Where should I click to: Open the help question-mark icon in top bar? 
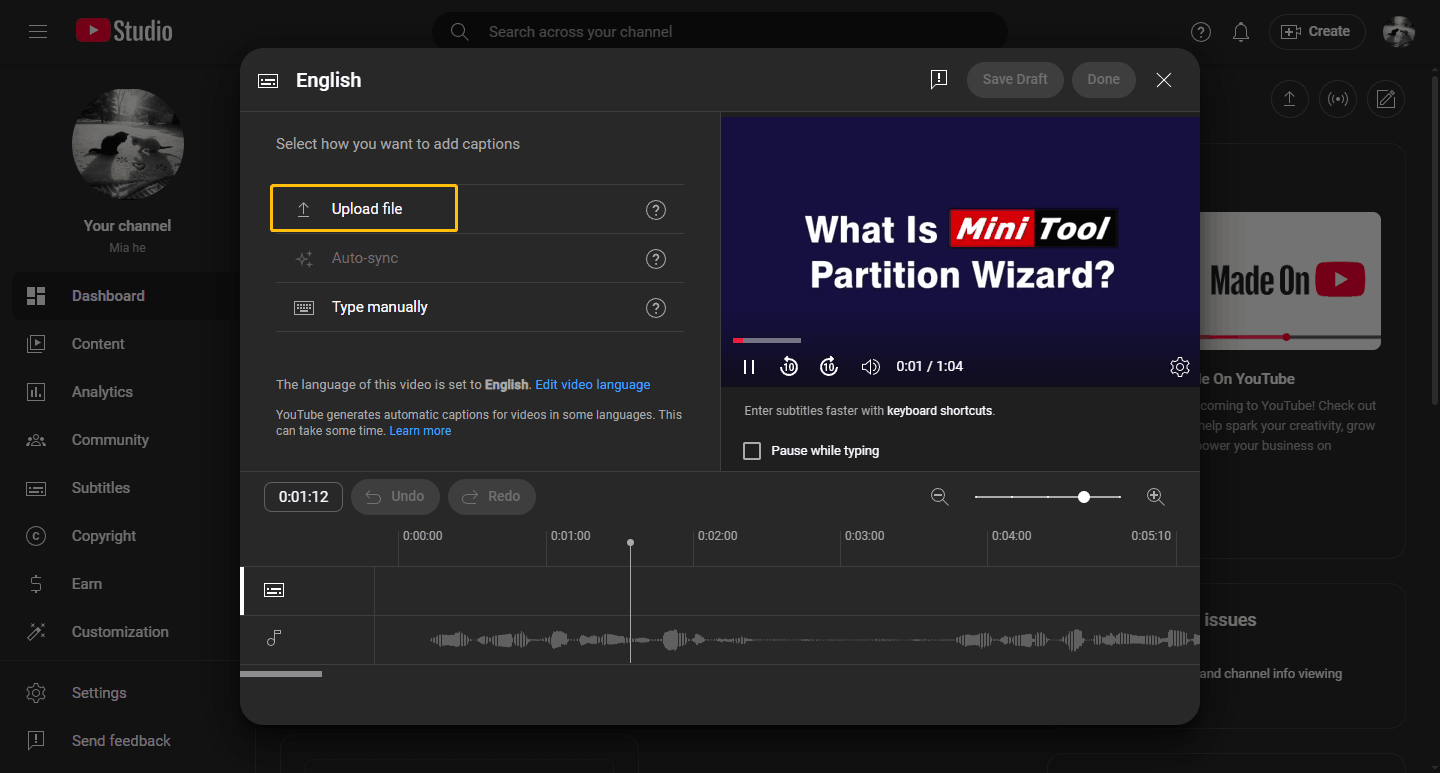[x=1201, y=32]
